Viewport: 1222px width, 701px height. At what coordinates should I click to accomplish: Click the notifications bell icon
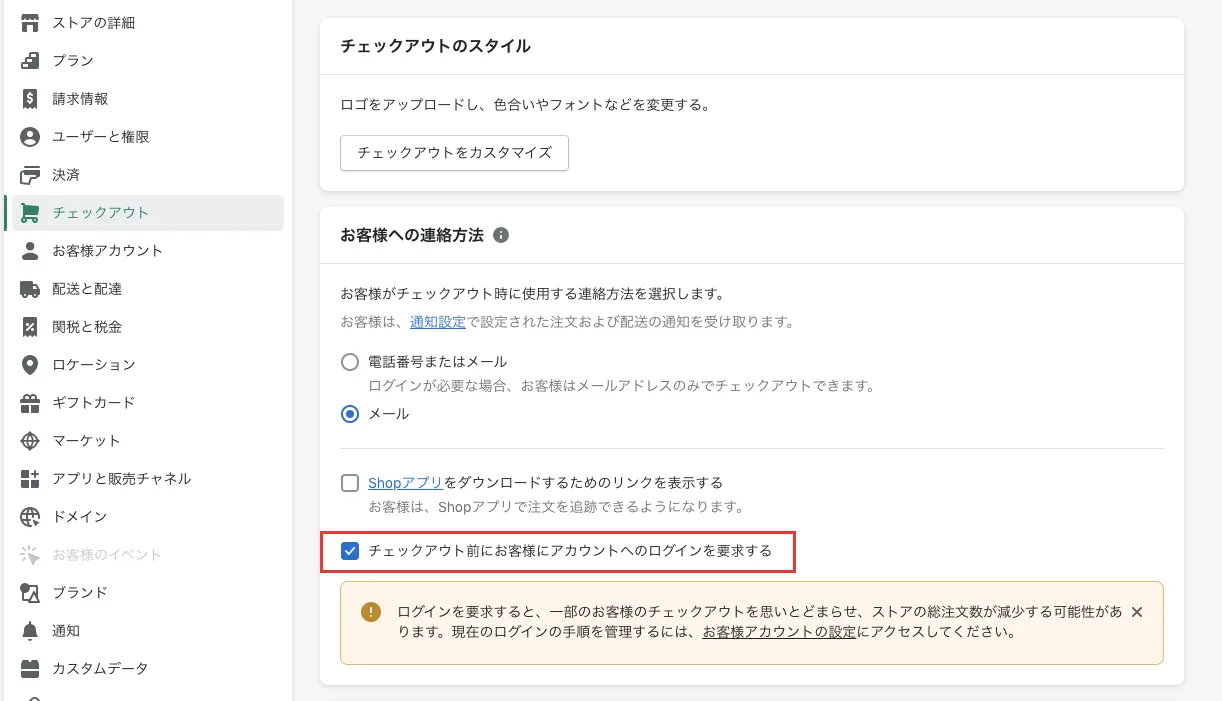pos(30,631)
